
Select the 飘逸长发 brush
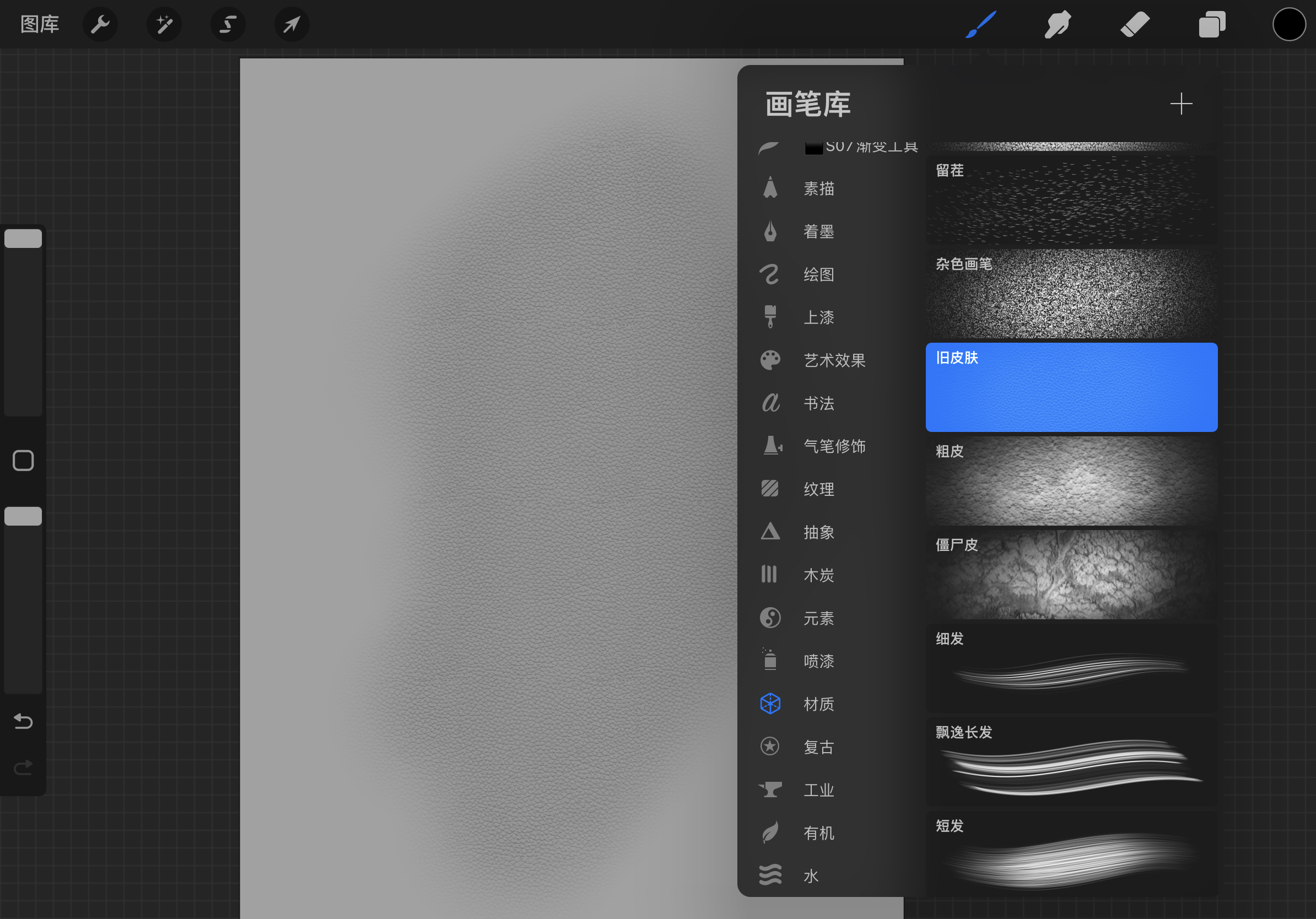[x=1071, y=762]
